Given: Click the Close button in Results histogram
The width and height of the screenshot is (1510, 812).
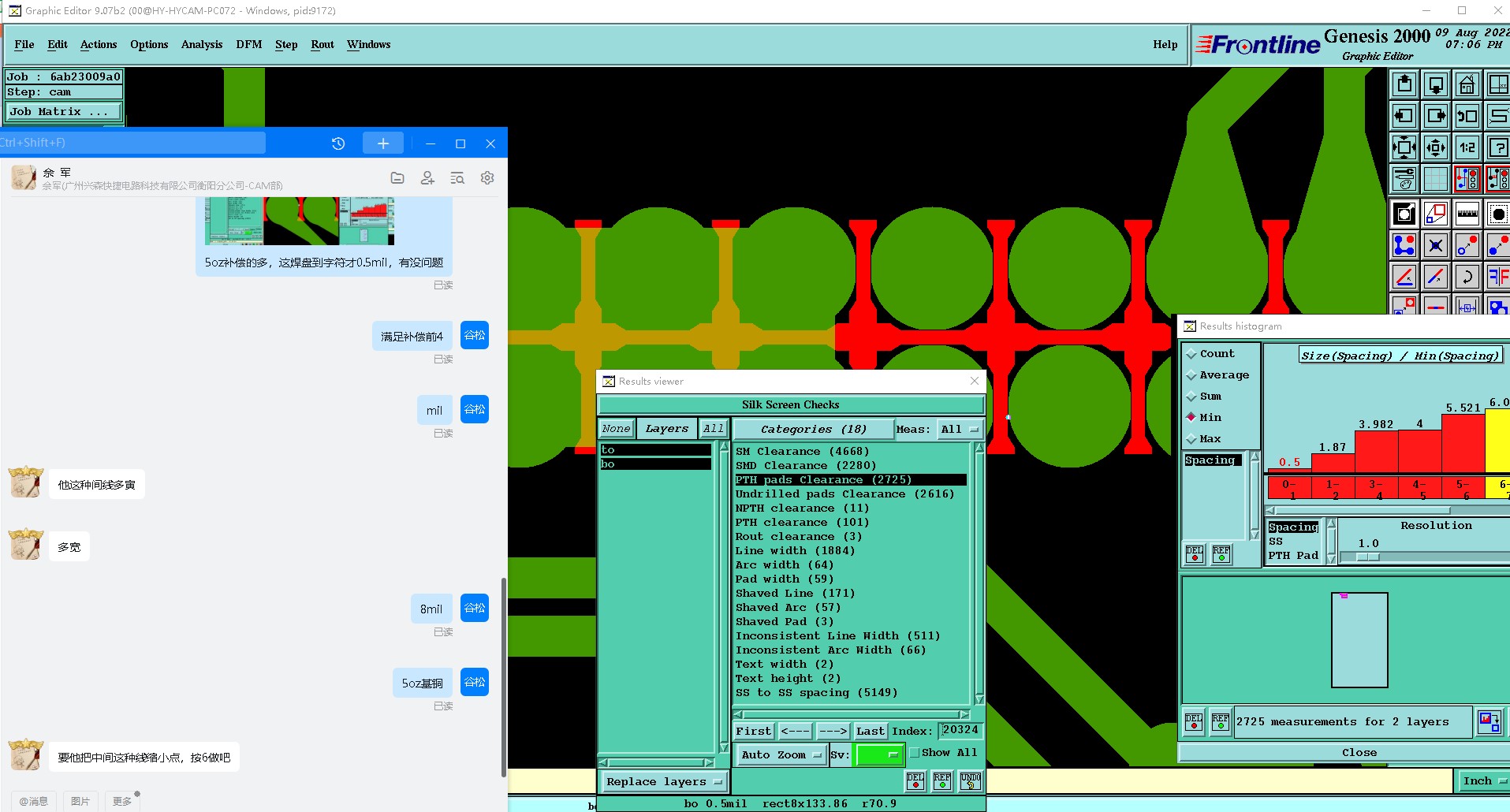Looking at the screenshot, I should (1359, 753).
